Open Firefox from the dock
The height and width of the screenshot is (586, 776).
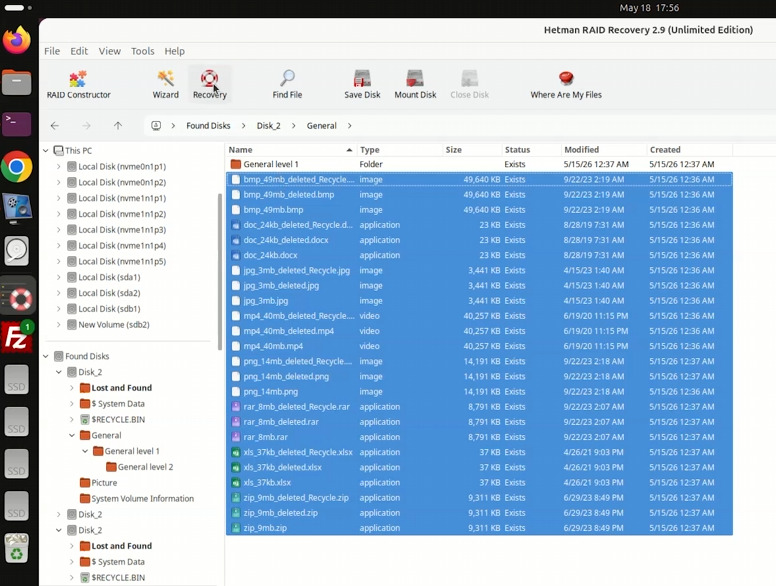(x=17, y=40)
